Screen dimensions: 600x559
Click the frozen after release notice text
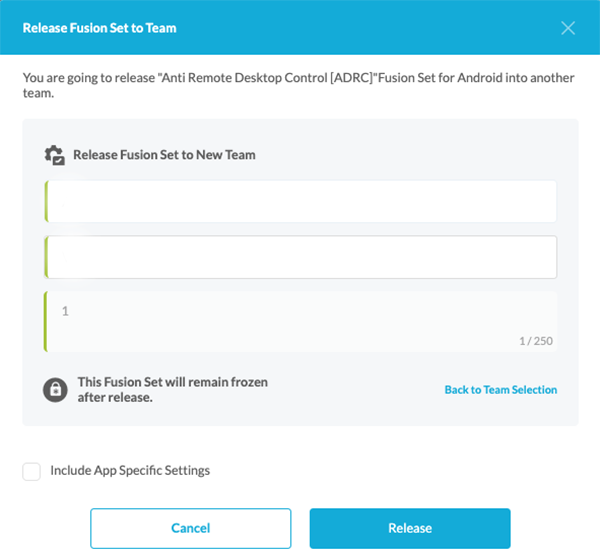coord(172,389)
